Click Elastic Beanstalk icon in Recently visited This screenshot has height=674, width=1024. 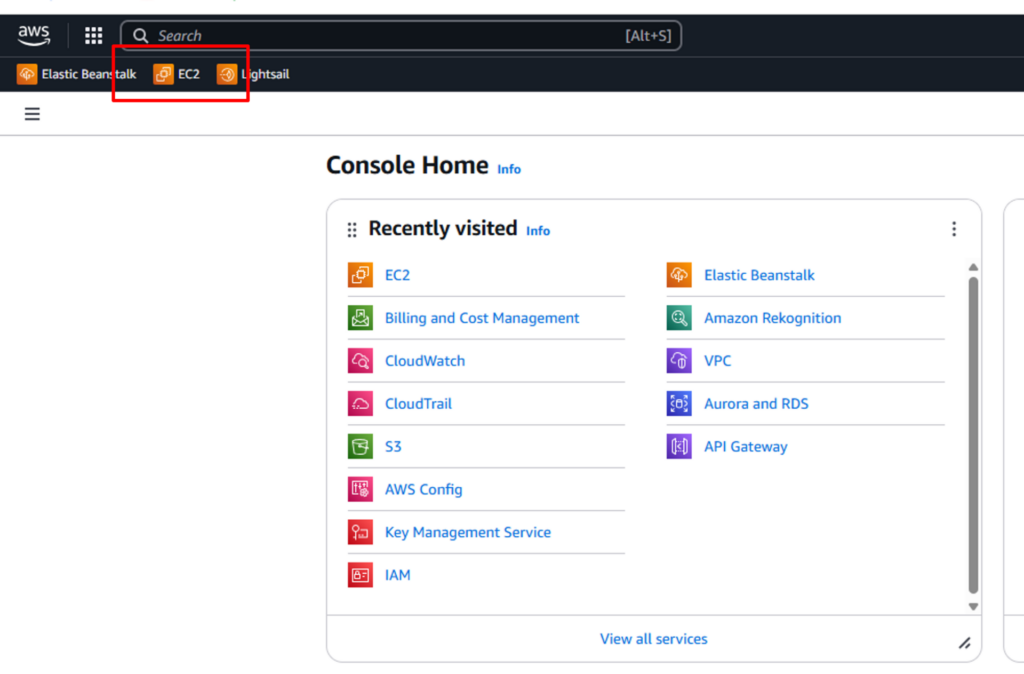[679, 275]
